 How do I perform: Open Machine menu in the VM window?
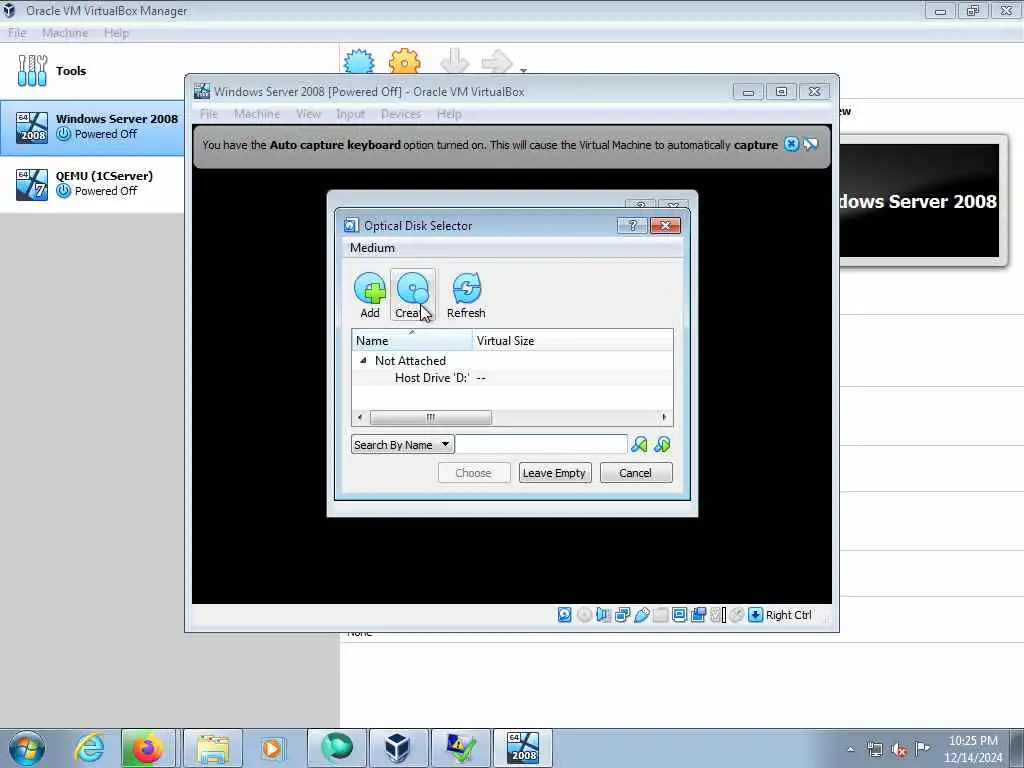[x=257, y=114]
